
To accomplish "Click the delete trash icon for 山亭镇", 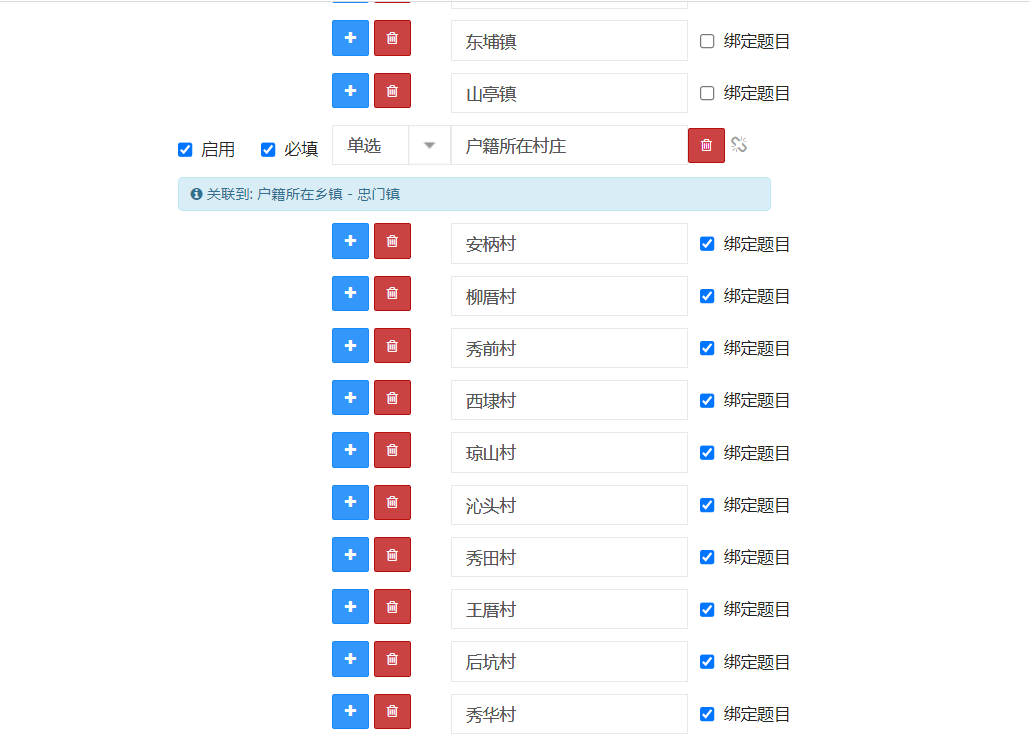I will point(391,90).
